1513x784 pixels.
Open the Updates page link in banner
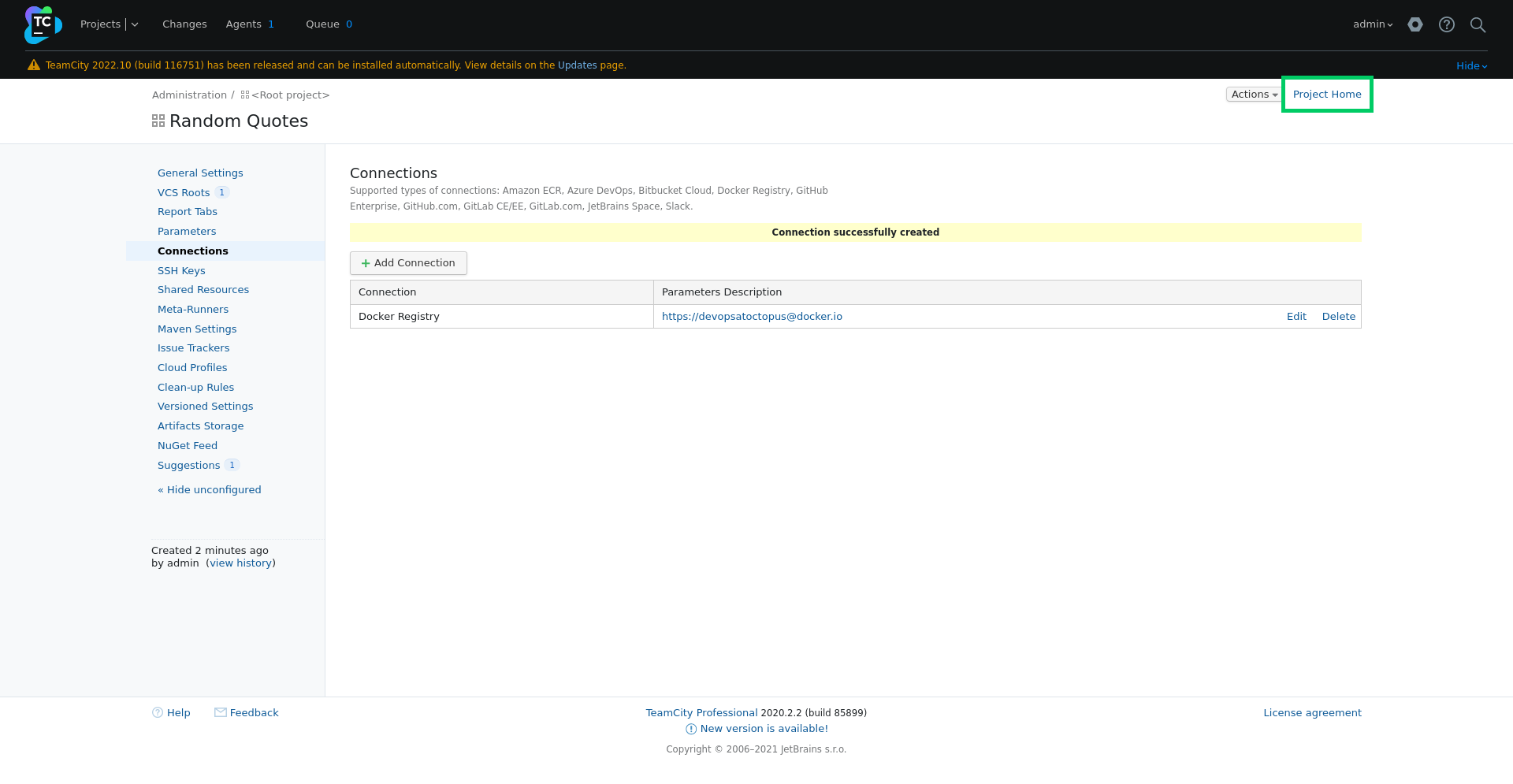pyautogui.click(x=578, y=65)
